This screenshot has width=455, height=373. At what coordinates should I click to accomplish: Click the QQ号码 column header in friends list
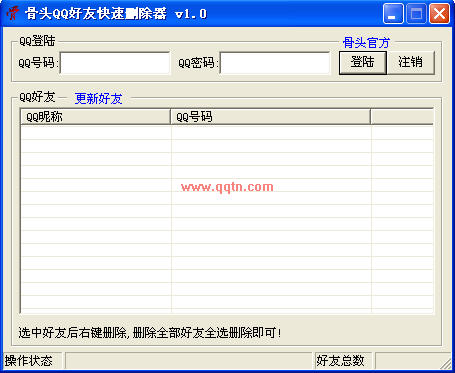tap(270, 117)
